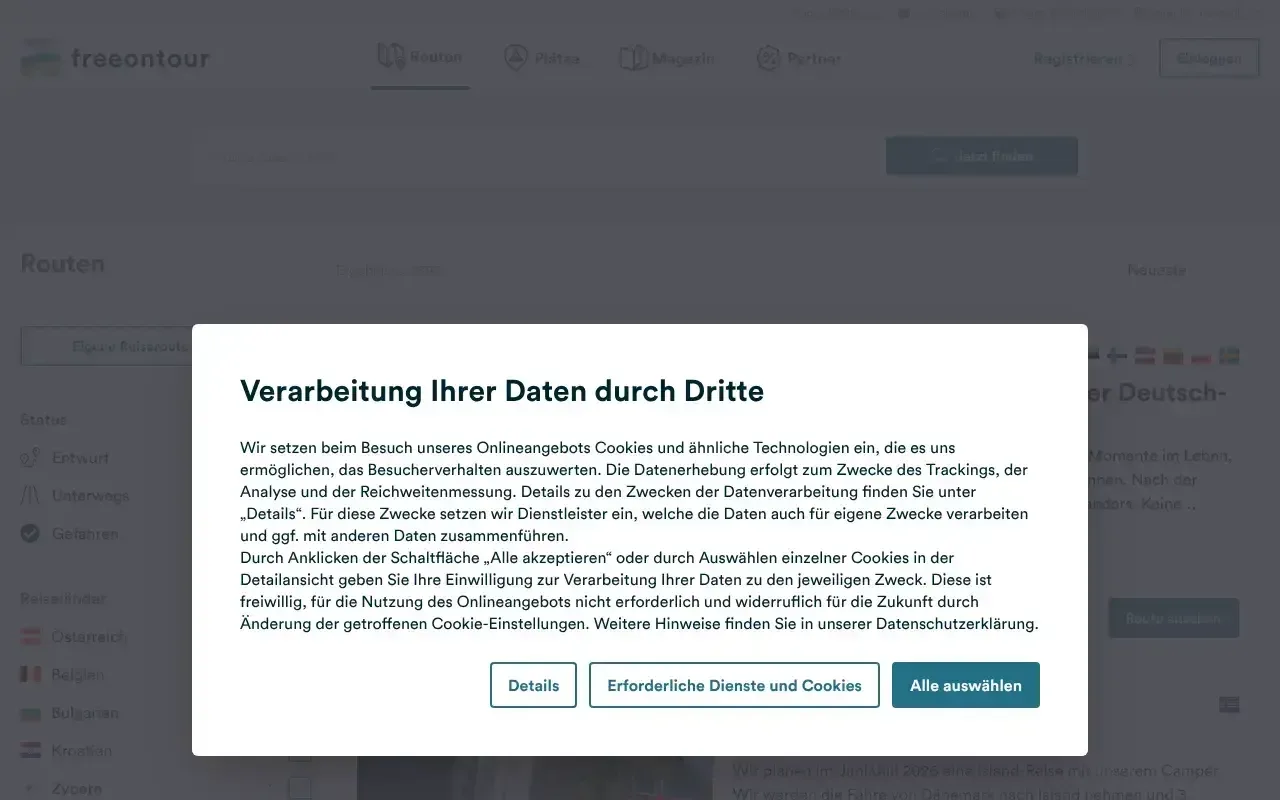
Task: Choose Erforderliche Dienste und Cookies
Action: (734, 685)
